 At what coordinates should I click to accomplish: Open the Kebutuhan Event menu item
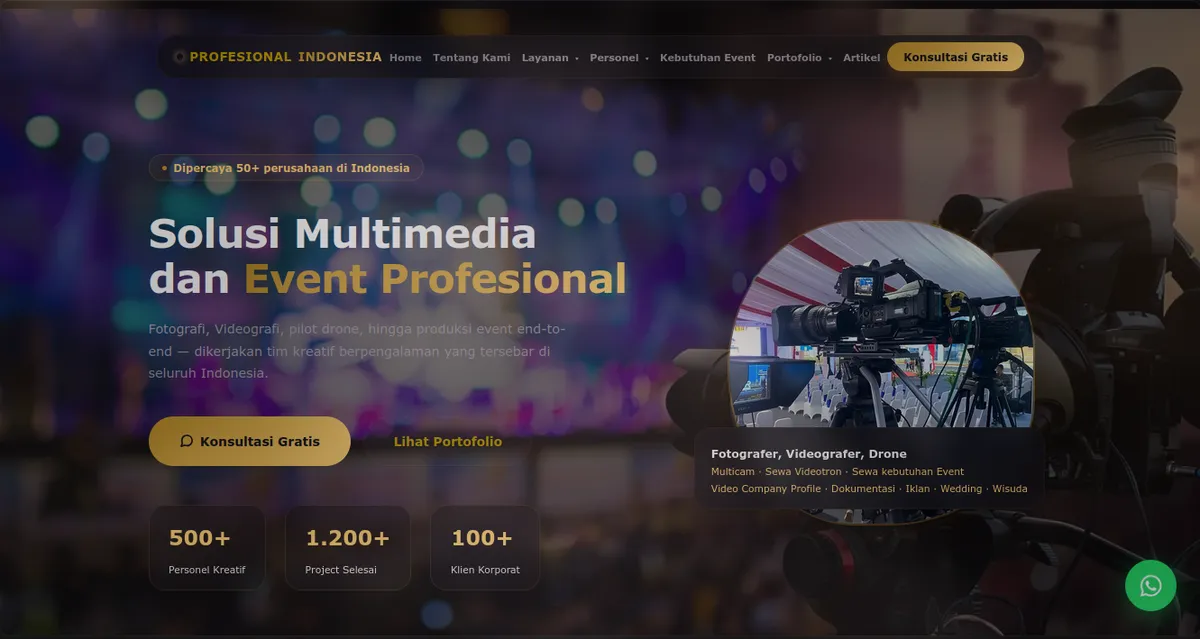707,58
